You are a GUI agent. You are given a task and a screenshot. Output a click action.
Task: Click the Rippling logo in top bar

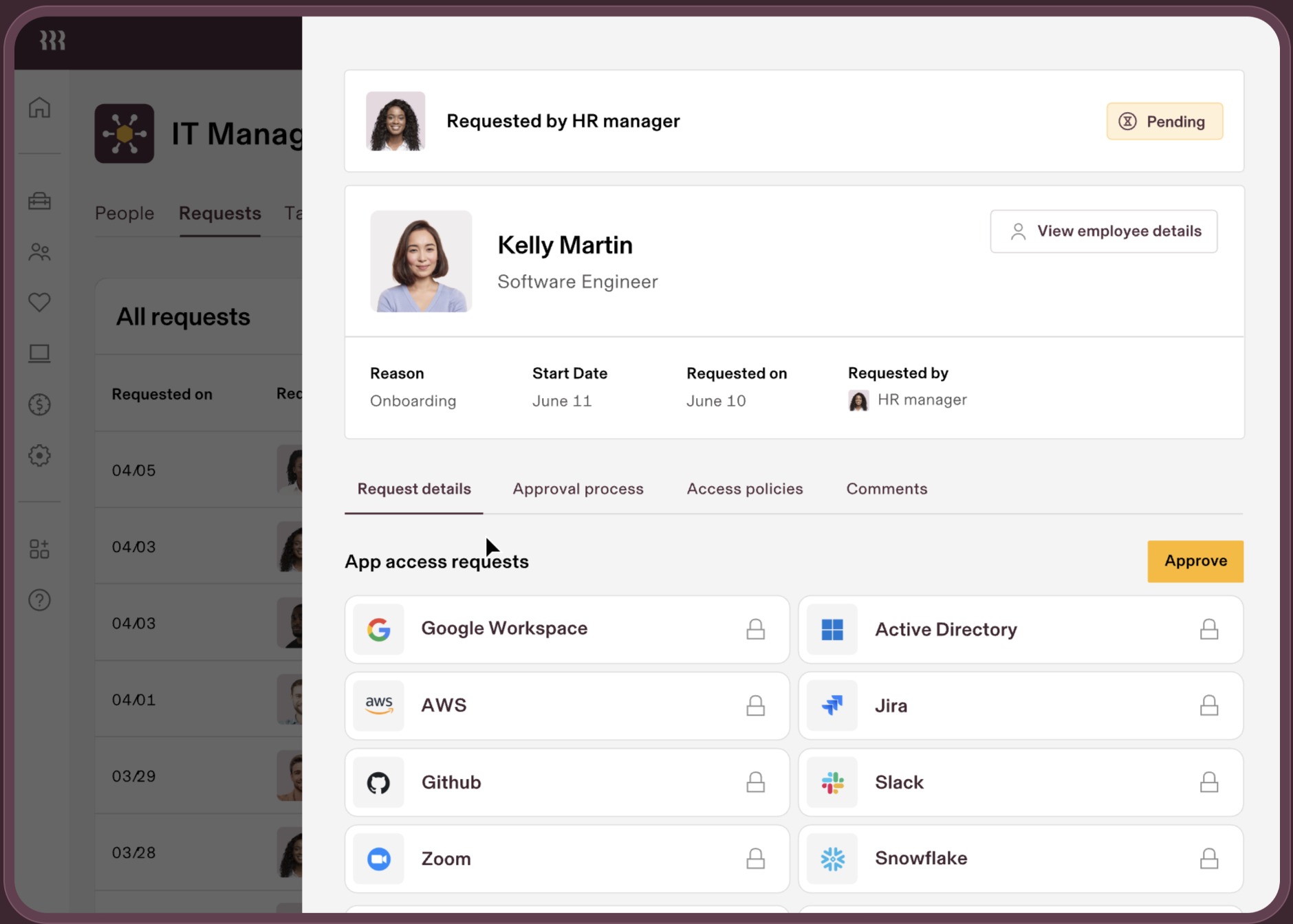[x=52, y=41]
